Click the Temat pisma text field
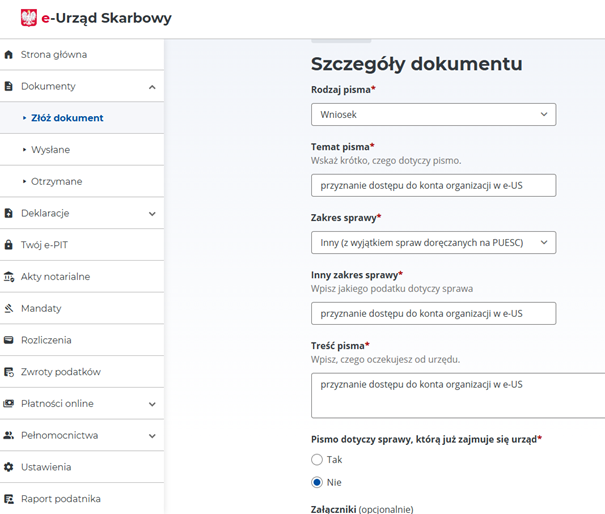 tap(433, 186)
